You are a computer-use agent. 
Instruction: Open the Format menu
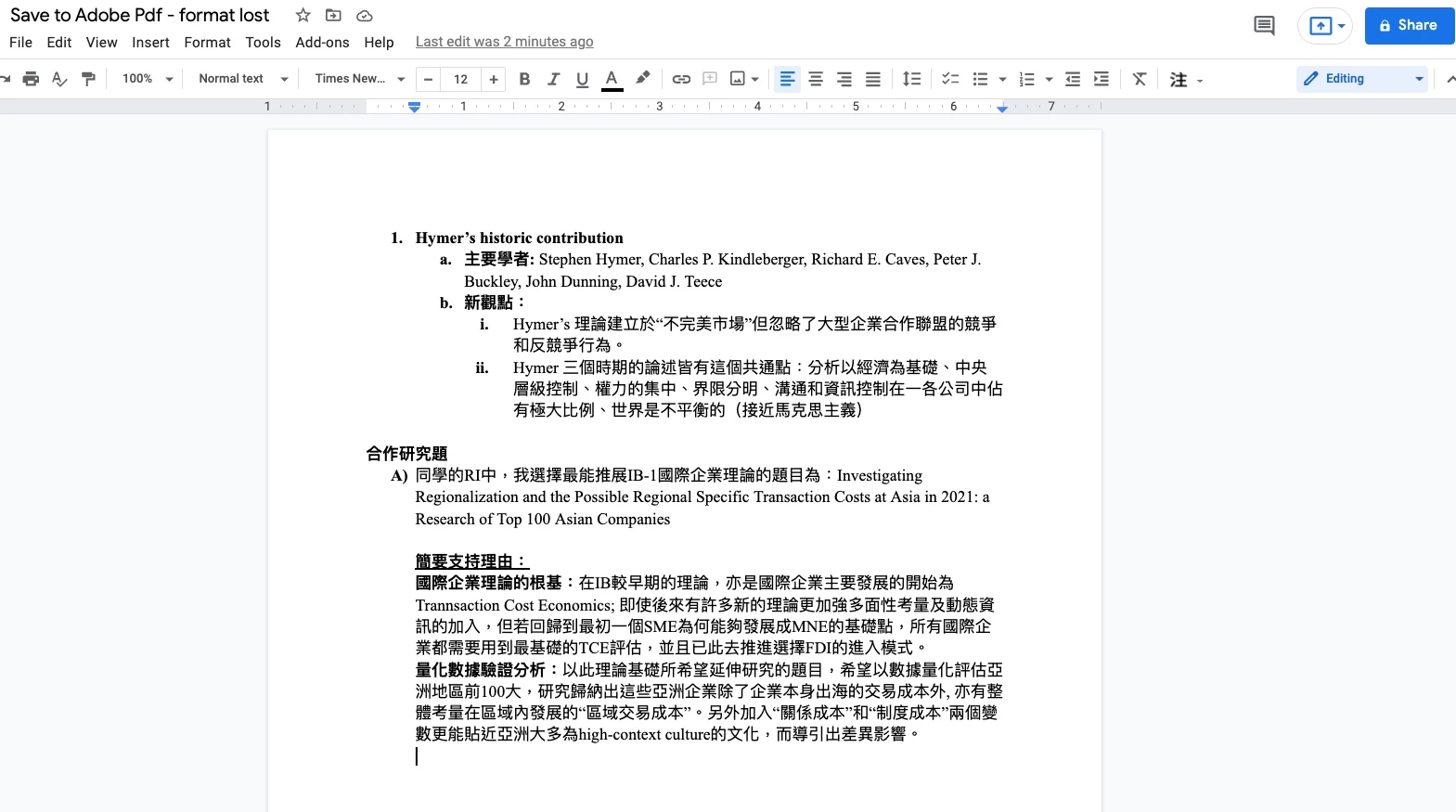click(207, 43)
